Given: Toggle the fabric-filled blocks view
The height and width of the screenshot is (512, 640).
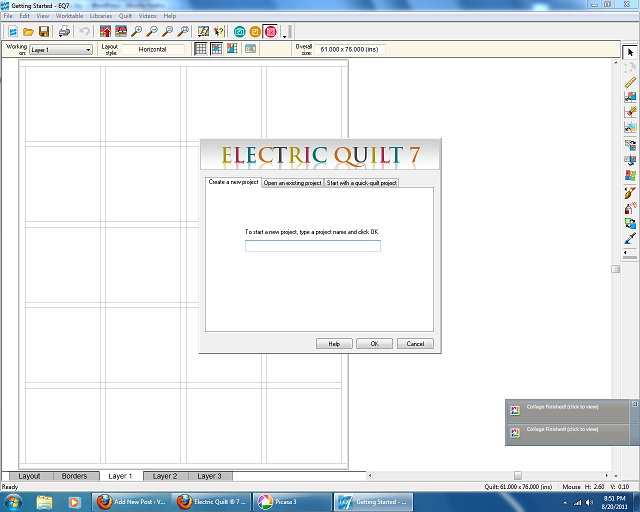Looking at the screenshot, I should 216,49.
